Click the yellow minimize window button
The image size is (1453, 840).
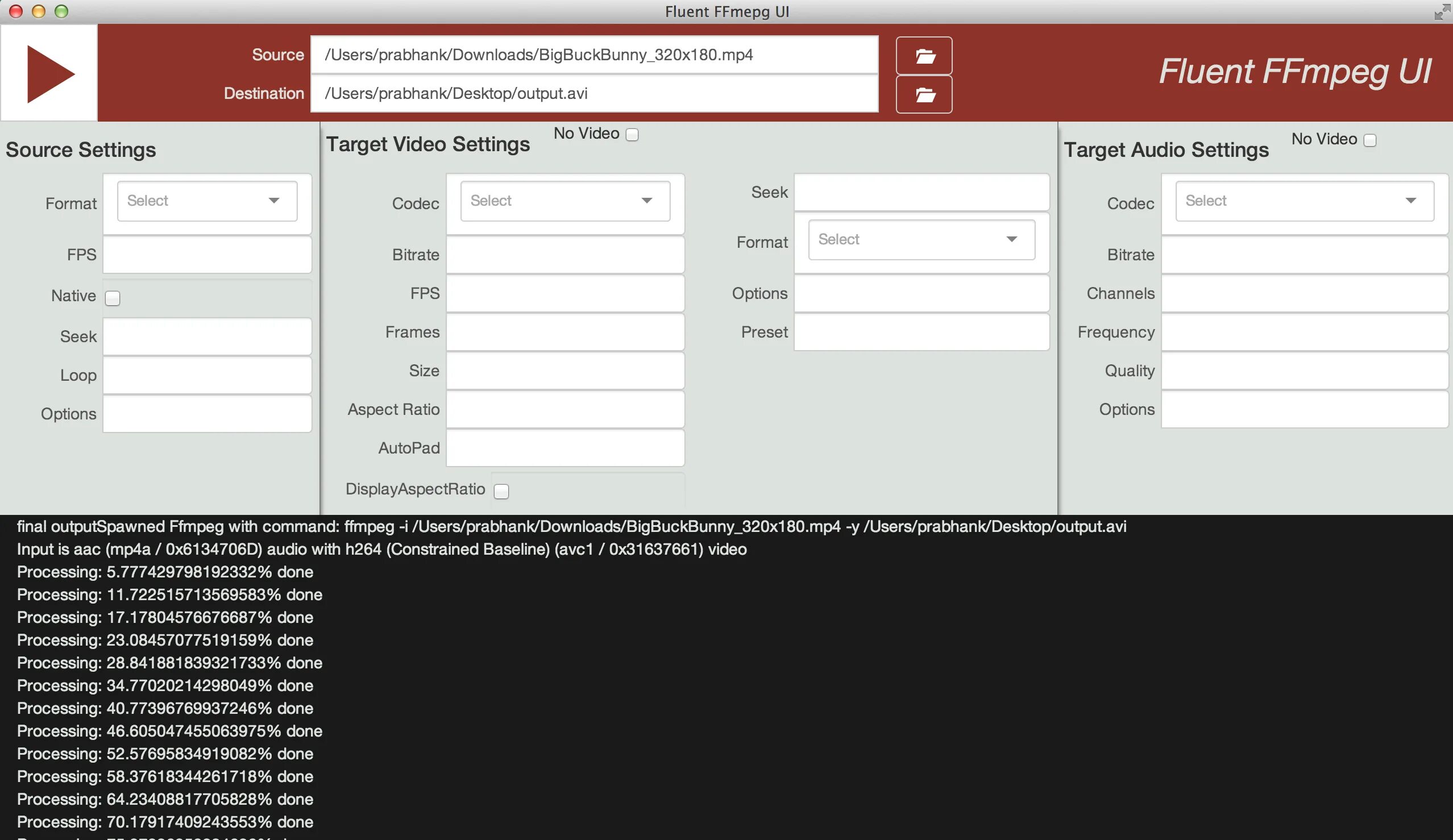click(39, 11)
